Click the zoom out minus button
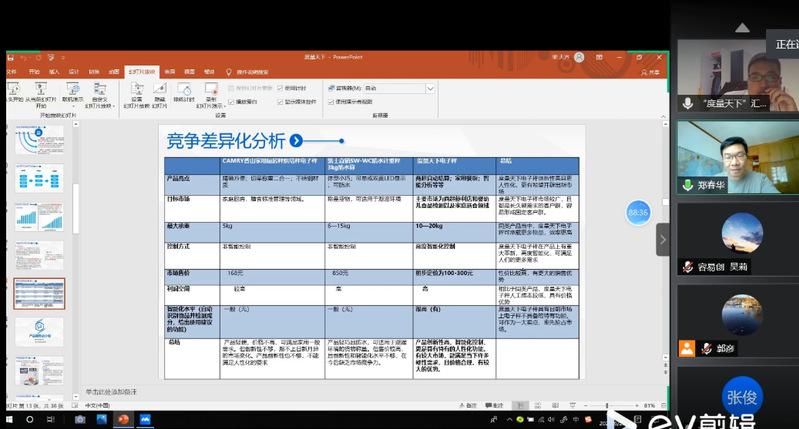Image resolution: width=799 pixels, height=429 pixels. 586,406
